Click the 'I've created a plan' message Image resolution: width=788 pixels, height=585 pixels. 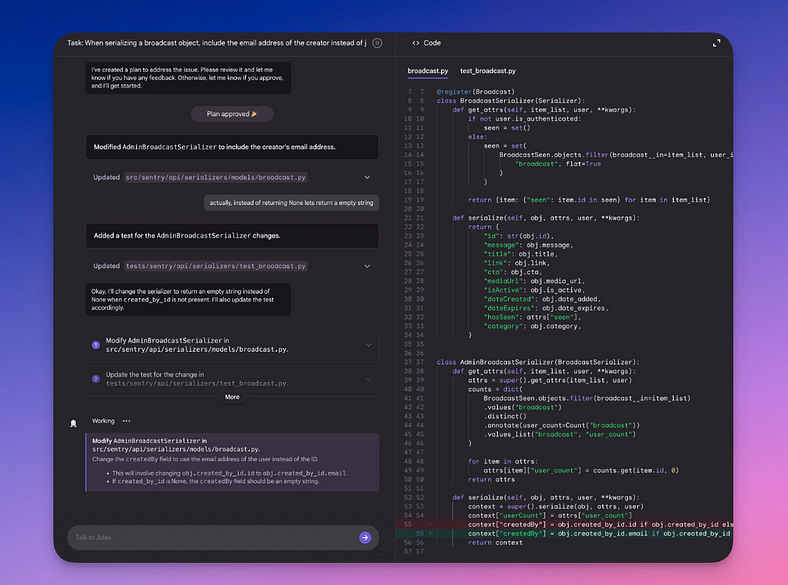(188, 78)
